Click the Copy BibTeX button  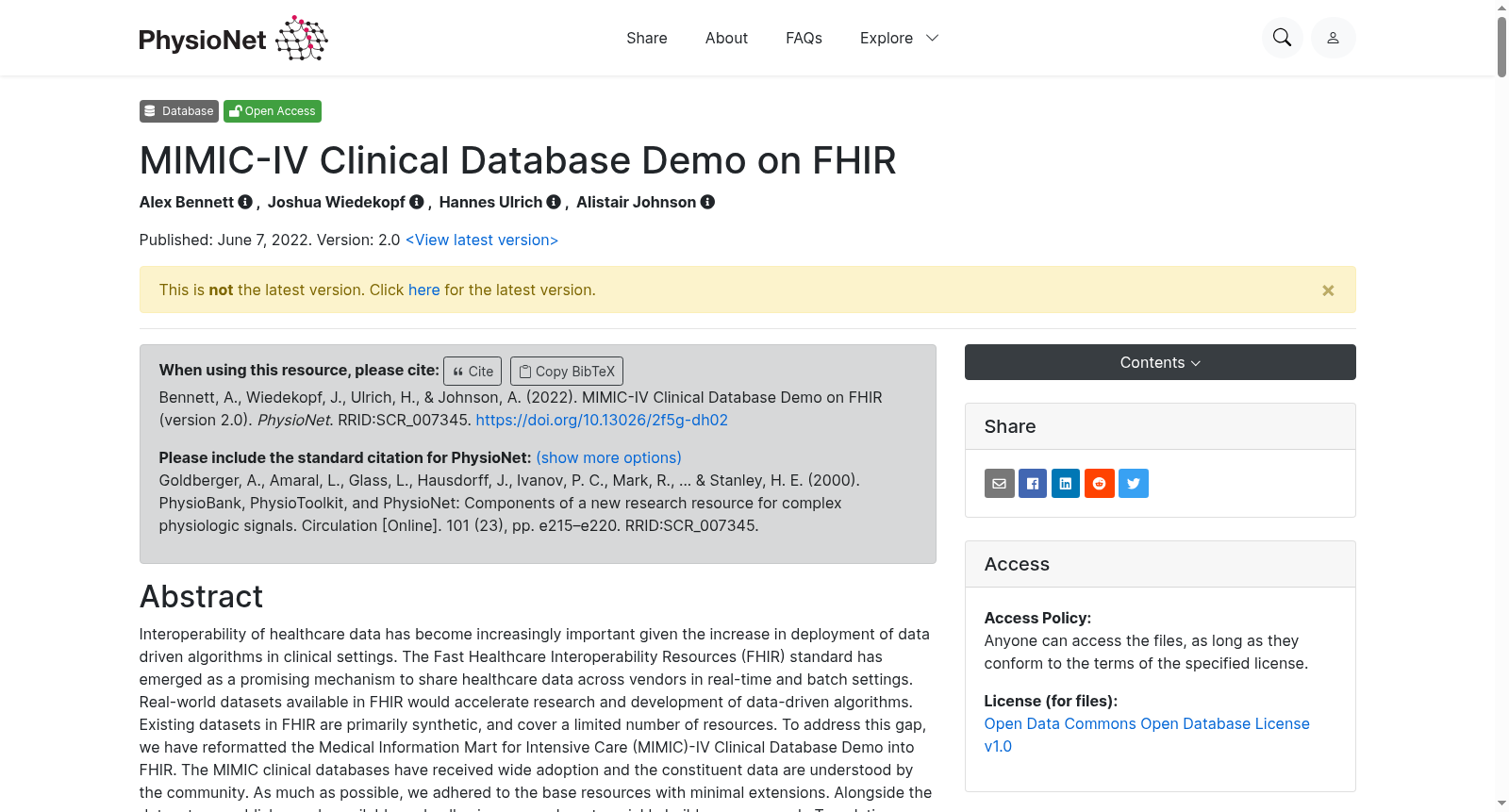click(x=567, y=371)
